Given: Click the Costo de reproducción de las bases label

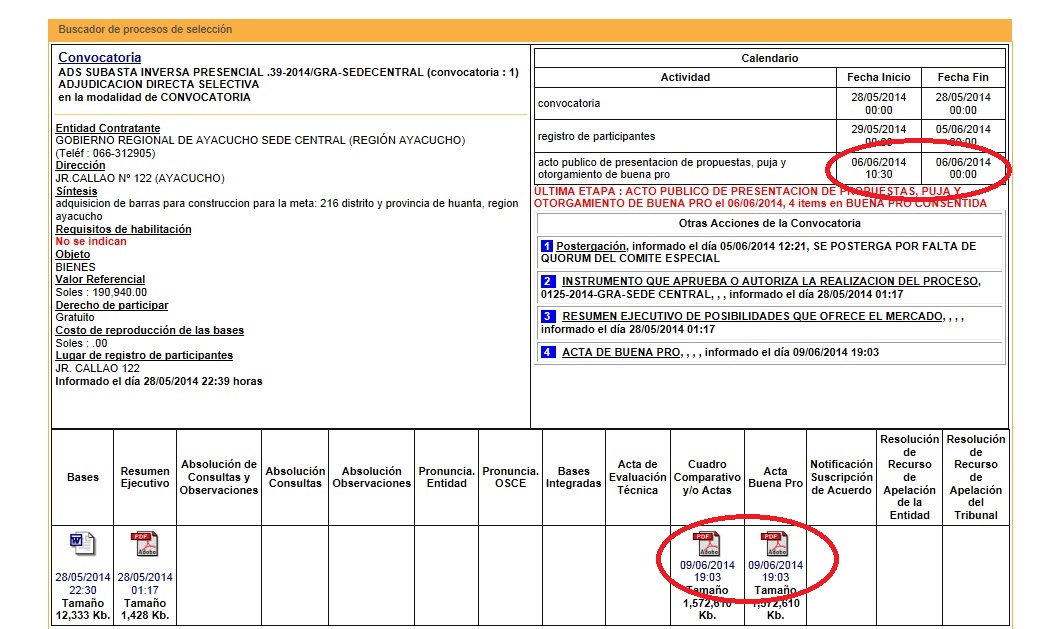Looking at the screenshot, I should (x=150, y=330).
